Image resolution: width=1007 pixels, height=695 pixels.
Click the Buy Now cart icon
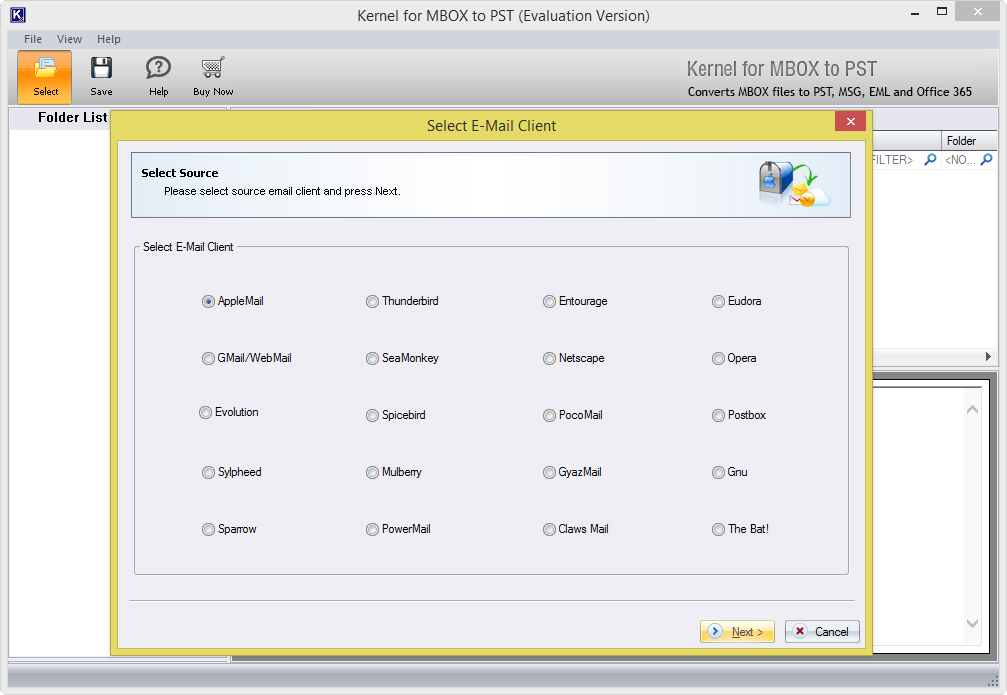coord(213,67)
